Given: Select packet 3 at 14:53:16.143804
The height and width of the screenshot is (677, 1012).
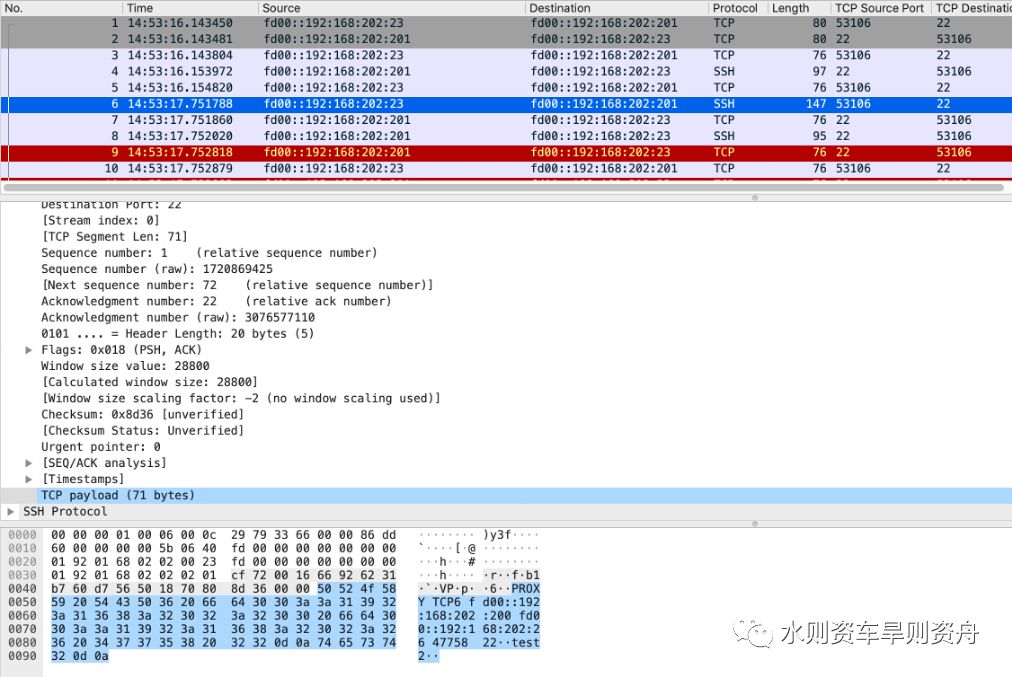Looking at the screenshot, I should (506, 55).
